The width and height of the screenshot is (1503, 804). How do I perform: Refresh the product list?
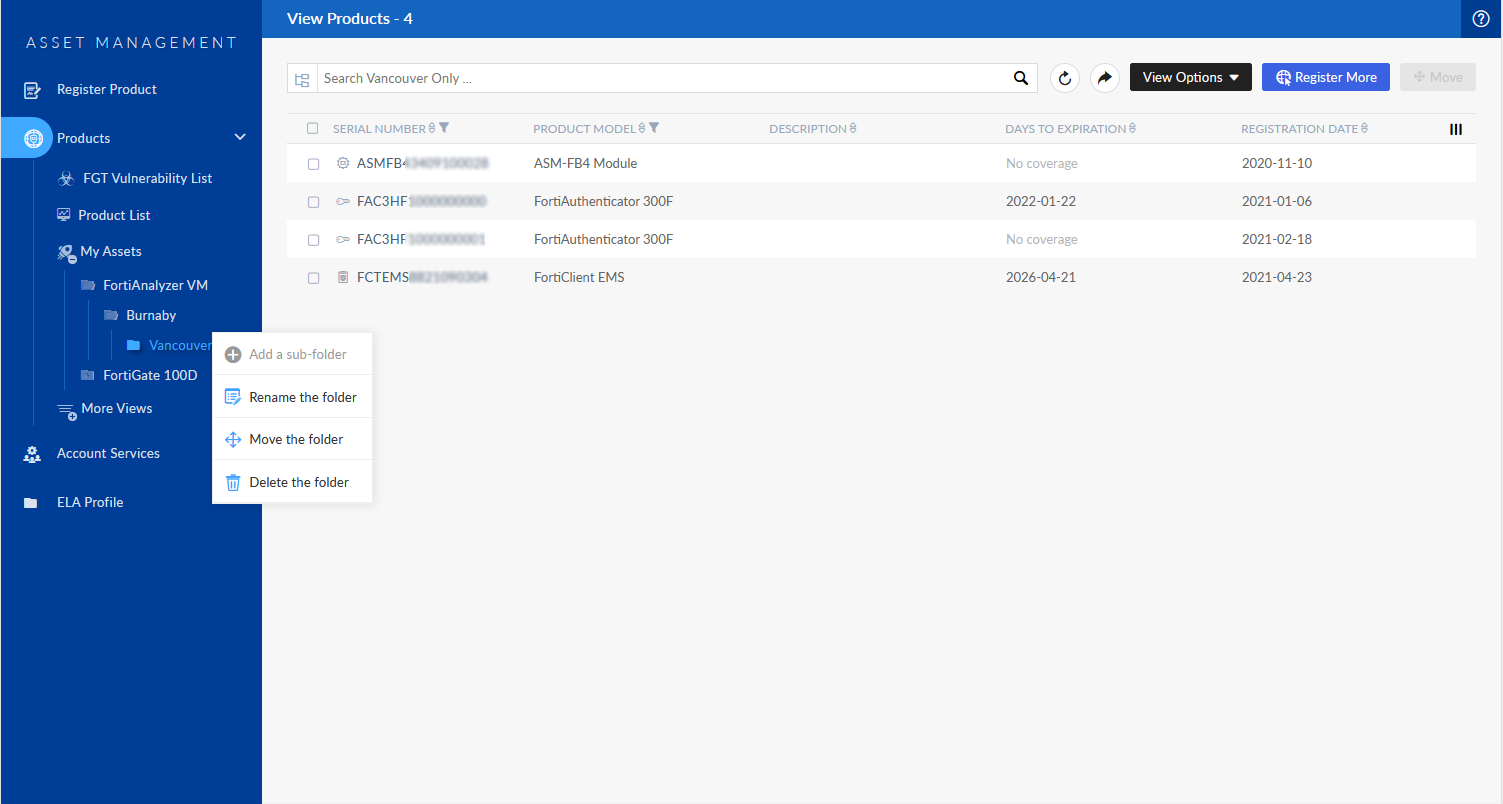click(x=1065, y=78)
